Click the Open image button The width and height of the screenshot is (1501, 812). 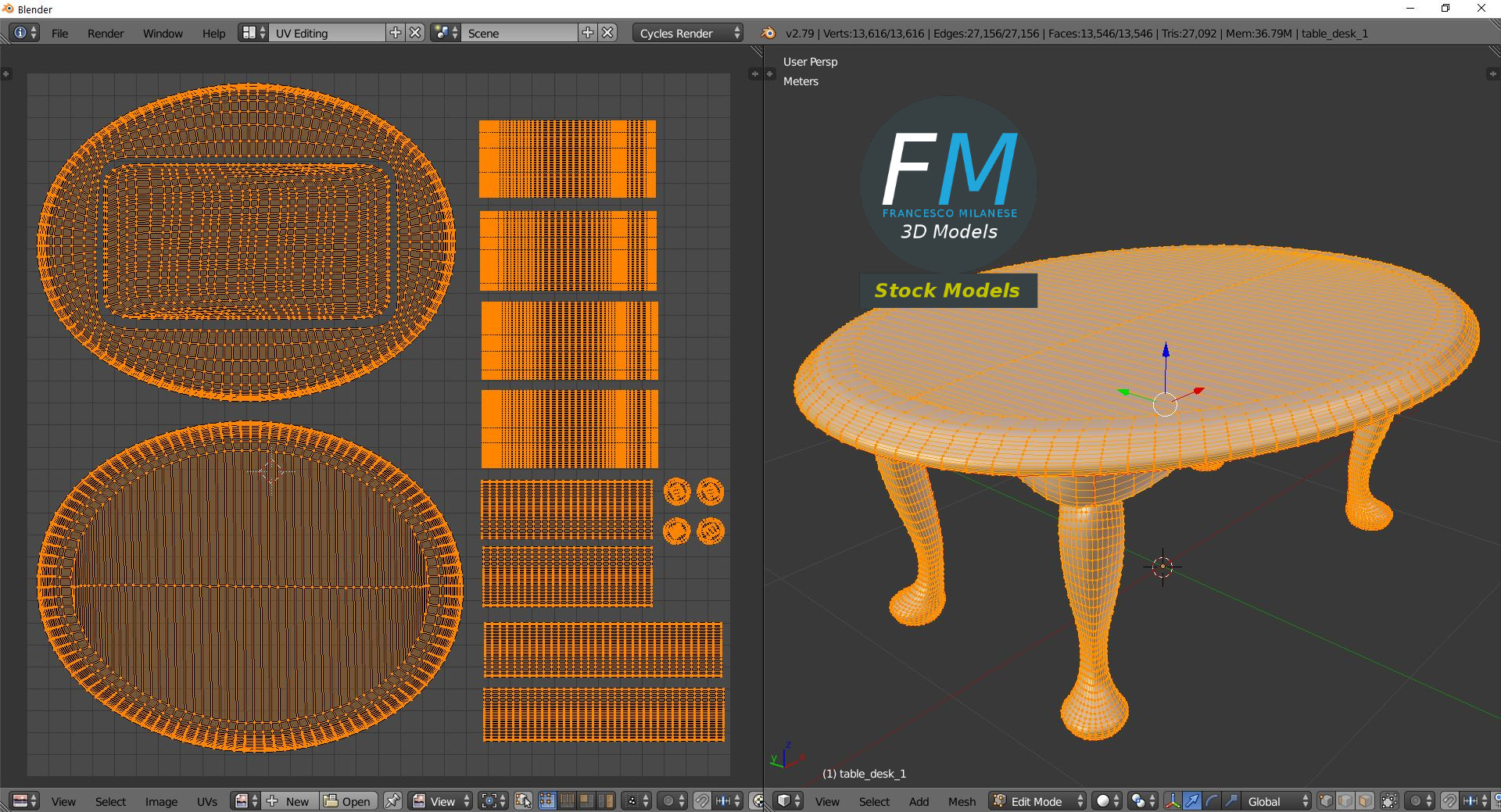[348, 801]
